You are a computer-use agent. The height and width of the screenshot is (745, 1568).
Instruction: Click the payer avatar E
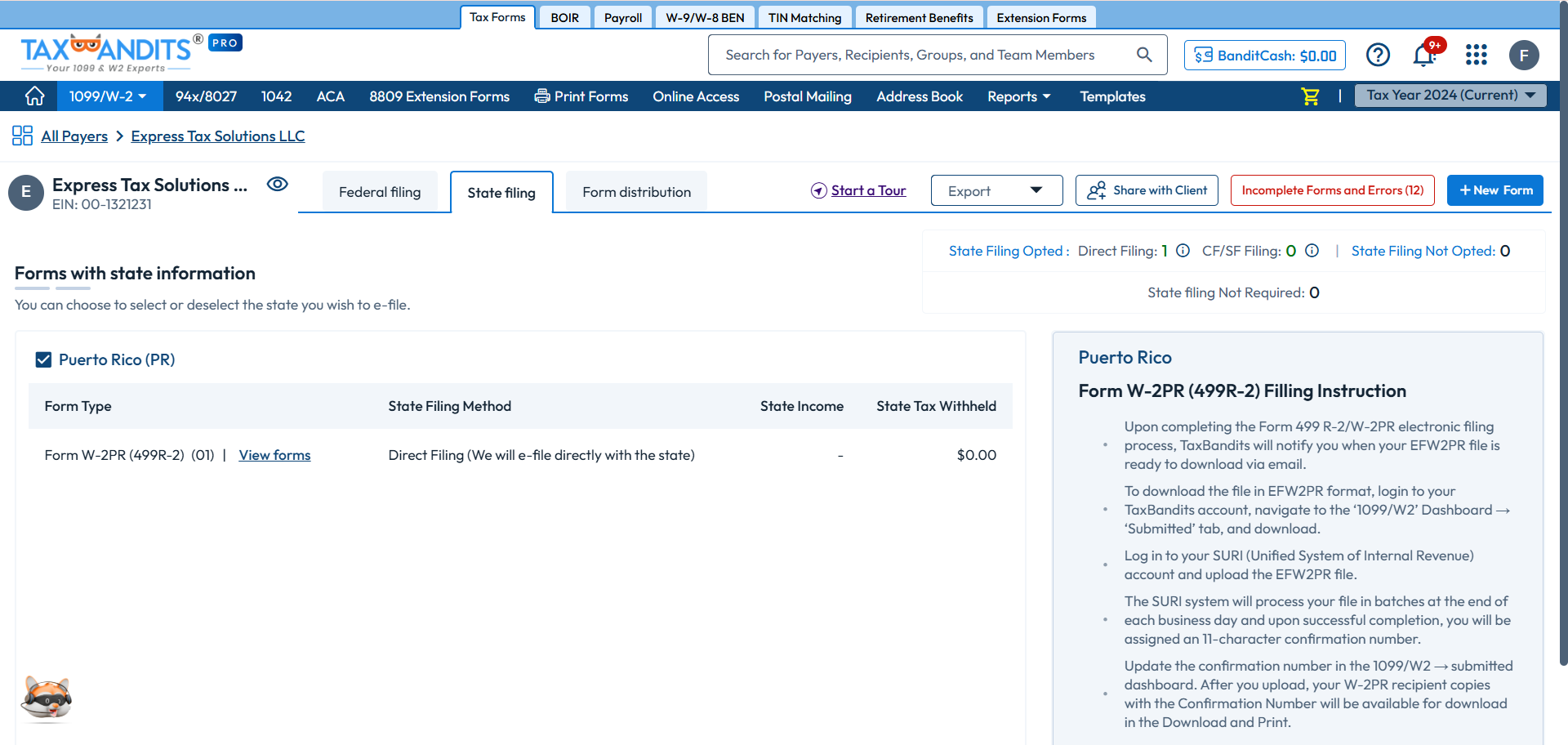coord(26,193)
